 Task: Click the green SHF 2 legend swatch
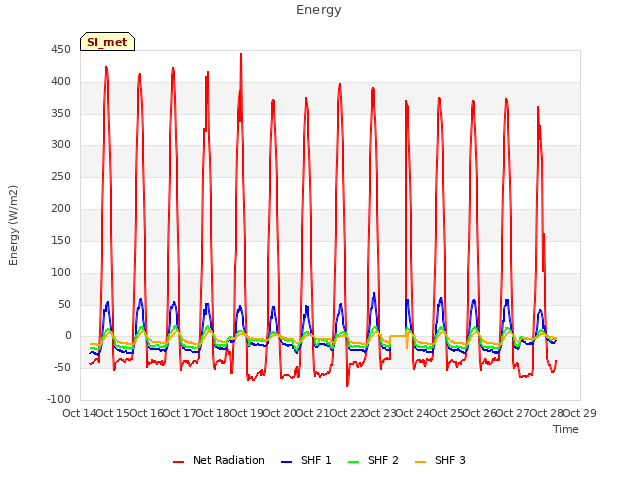353,462
